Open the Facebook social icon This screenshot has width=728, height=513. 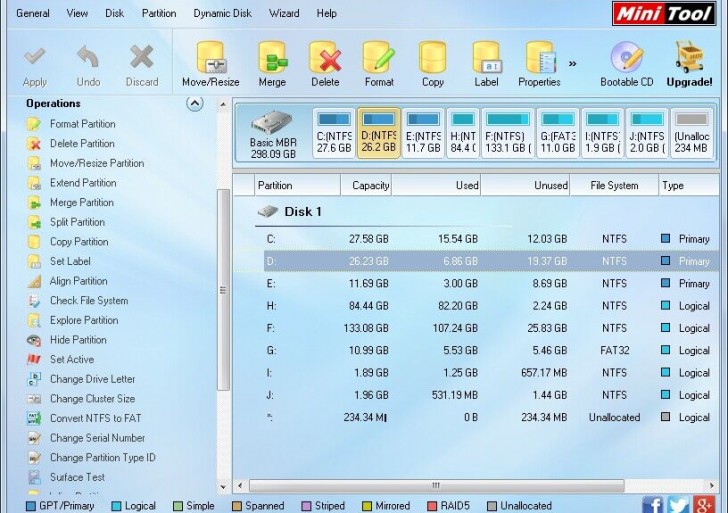[x=652, y=505]
